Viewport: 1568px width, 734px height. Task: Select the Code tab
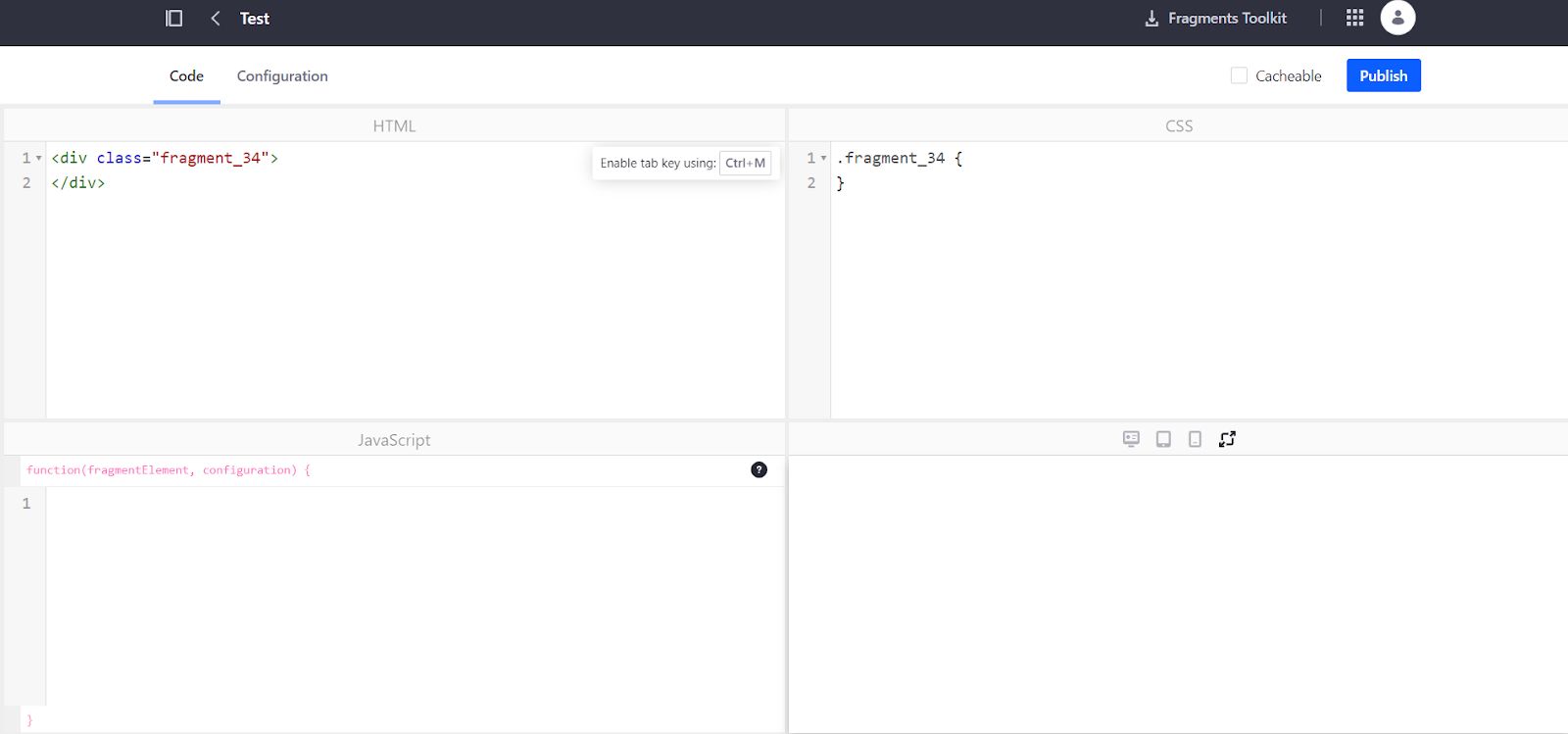[186, 75]
